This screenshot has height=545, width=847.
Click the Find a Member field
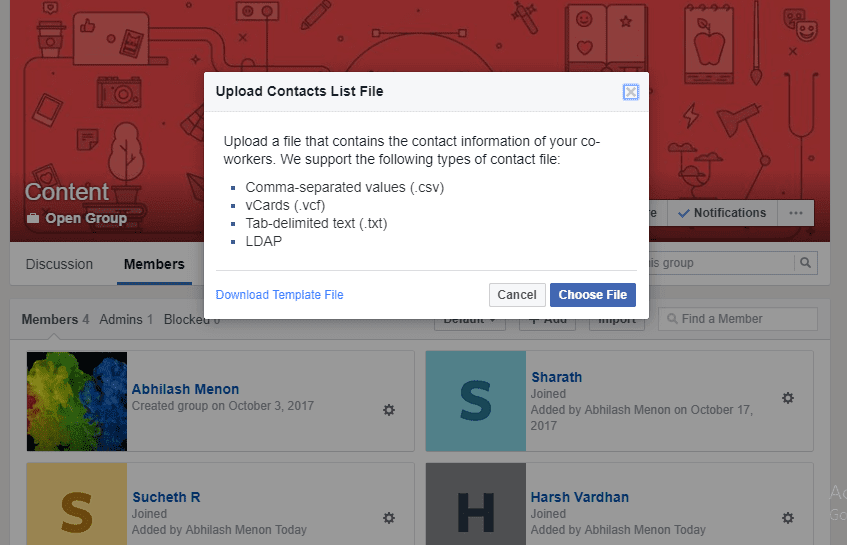click(x=737, y=319)
